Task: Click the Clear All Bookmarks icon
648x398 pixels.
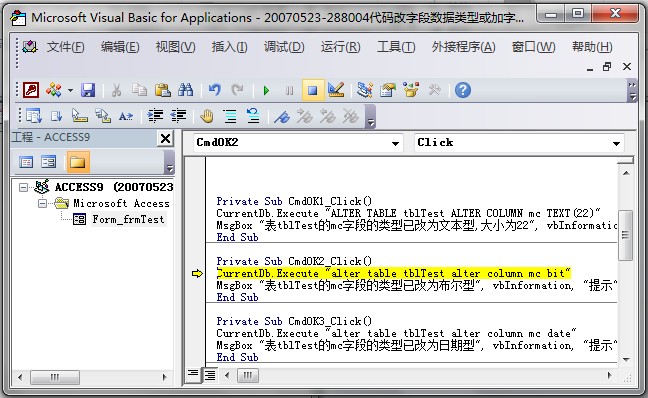Action: (351, 117)
